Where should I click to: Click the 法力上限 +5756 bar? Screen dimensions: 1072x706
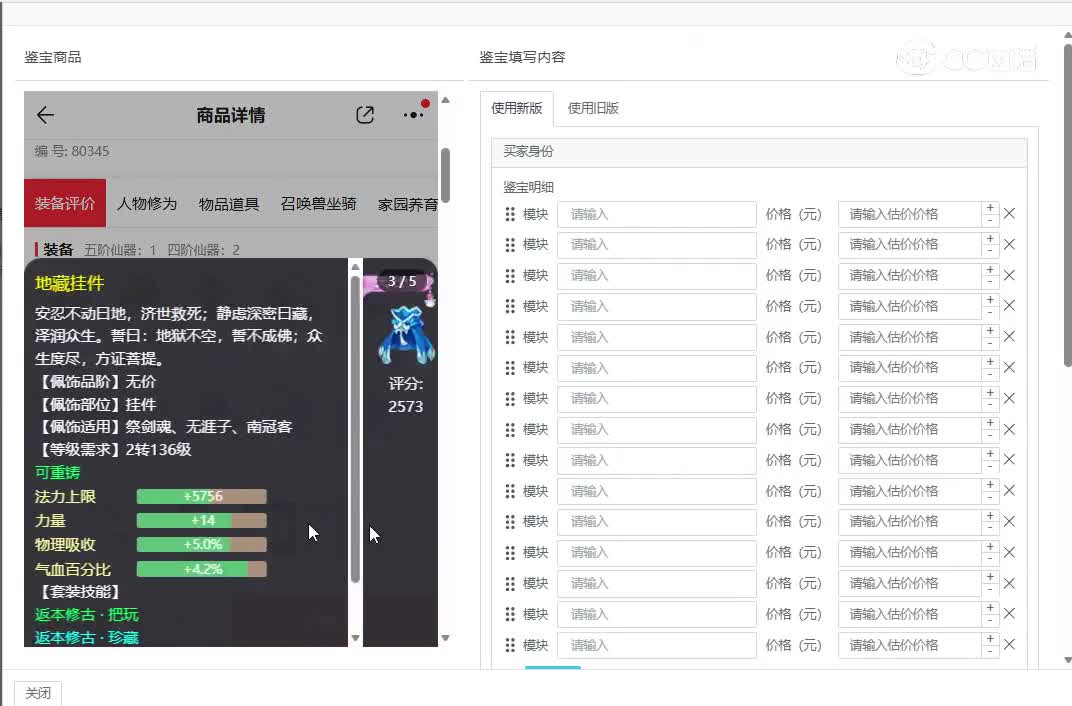point(202,496)
